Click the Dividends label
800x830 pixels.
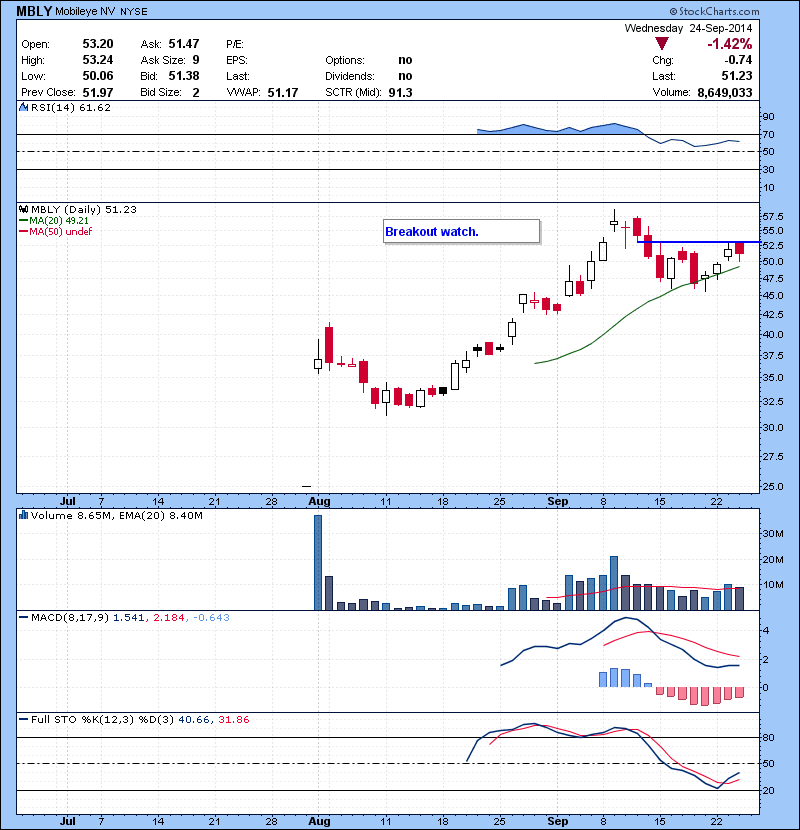coord(350,76)
